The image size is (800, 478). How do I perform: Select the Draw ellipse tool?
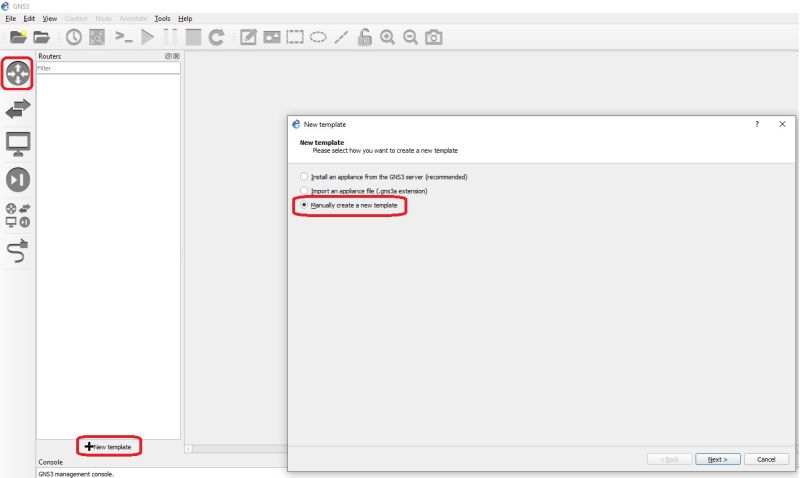click(318, 37)
